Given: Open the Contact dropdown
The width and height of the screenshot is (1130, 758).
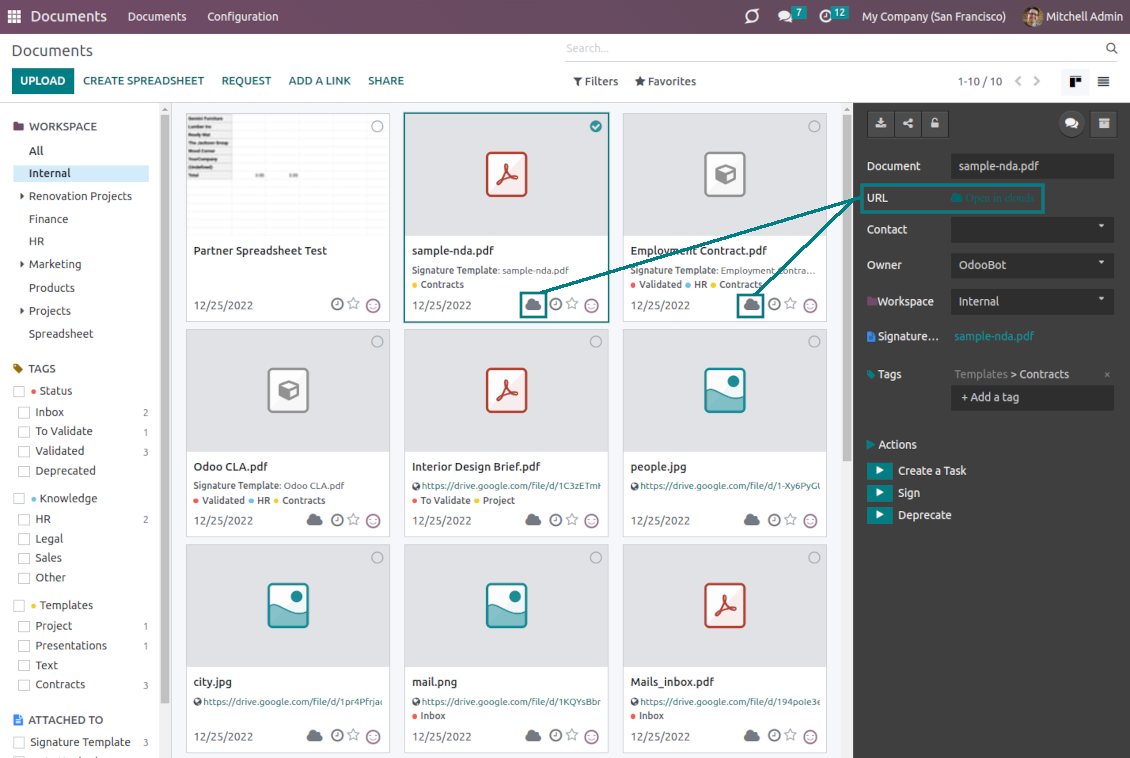Looking at the screenshot, I should pyautogui.click(x=1032, y=229).
